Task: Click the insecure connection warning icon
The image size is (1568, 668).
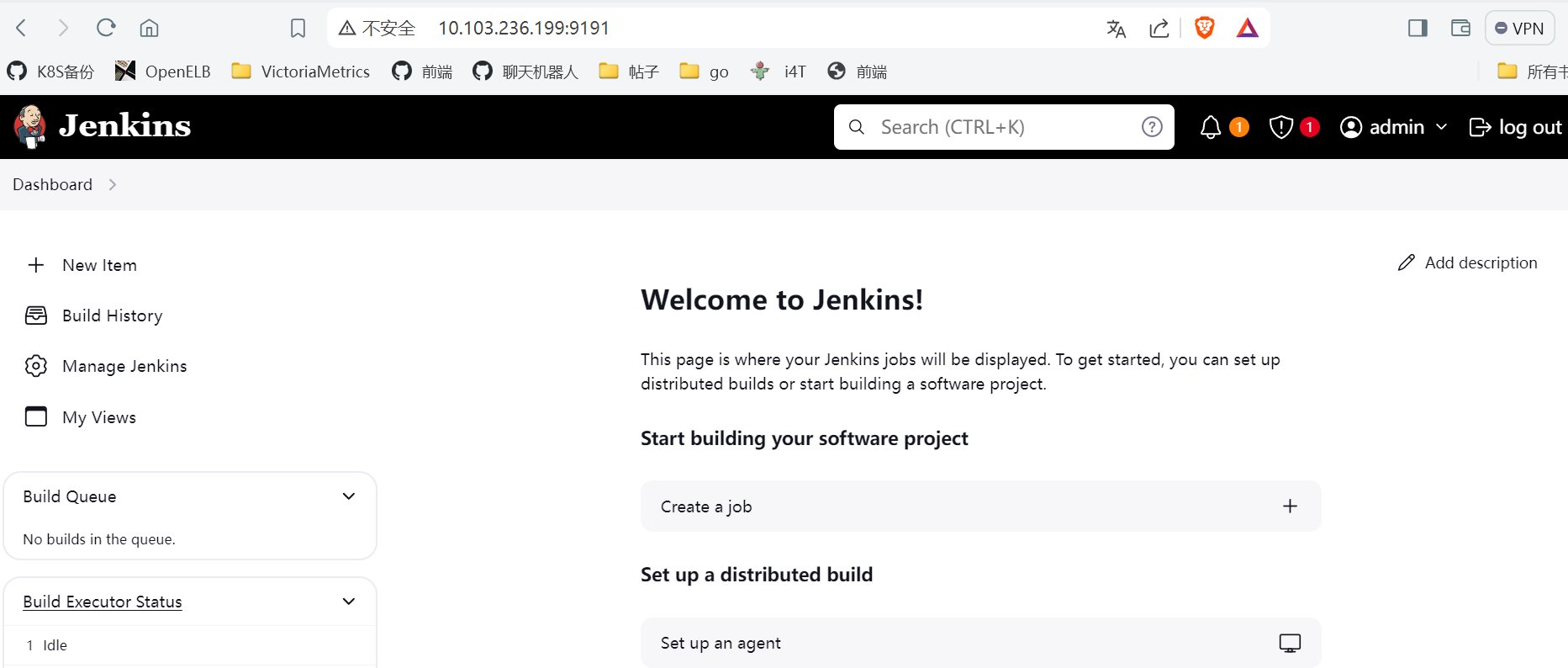Action: [x=347, y=29]
